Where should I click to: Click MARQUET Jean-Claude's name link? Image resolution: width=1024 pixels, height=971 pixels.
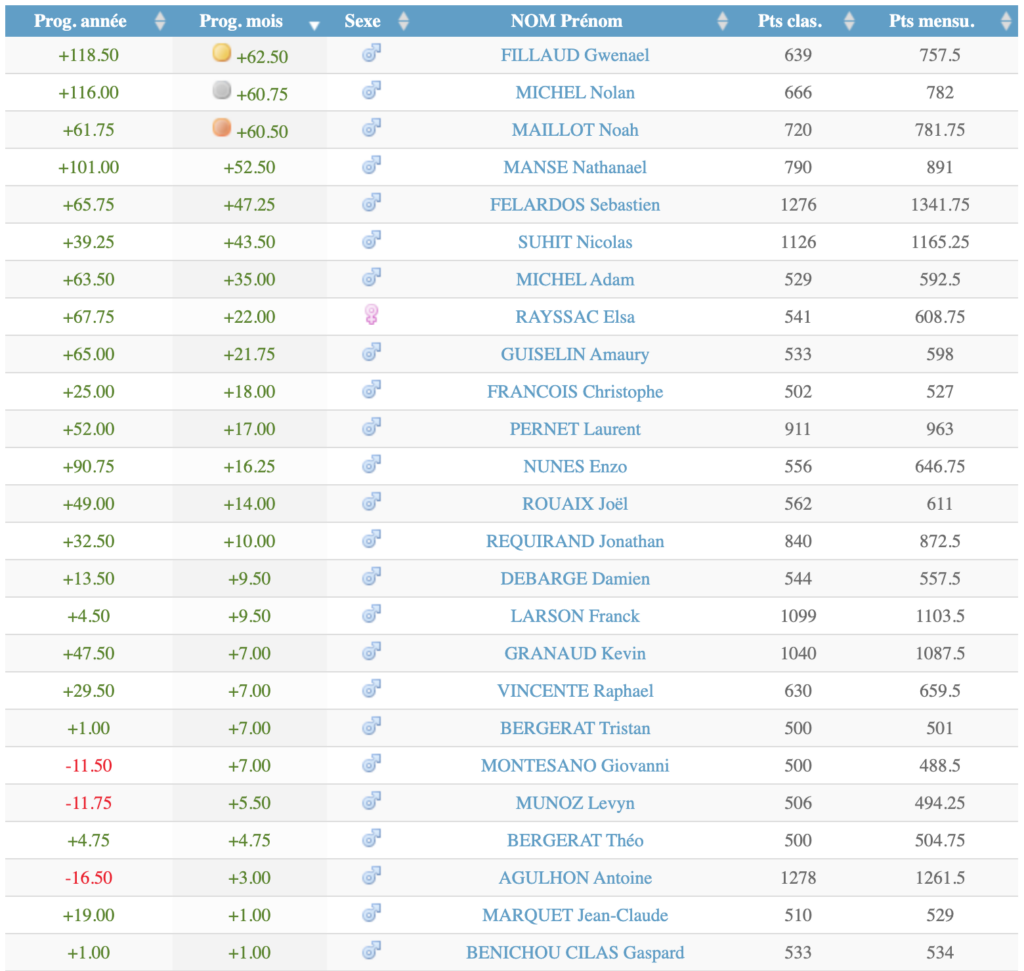[x=575, y=915]
